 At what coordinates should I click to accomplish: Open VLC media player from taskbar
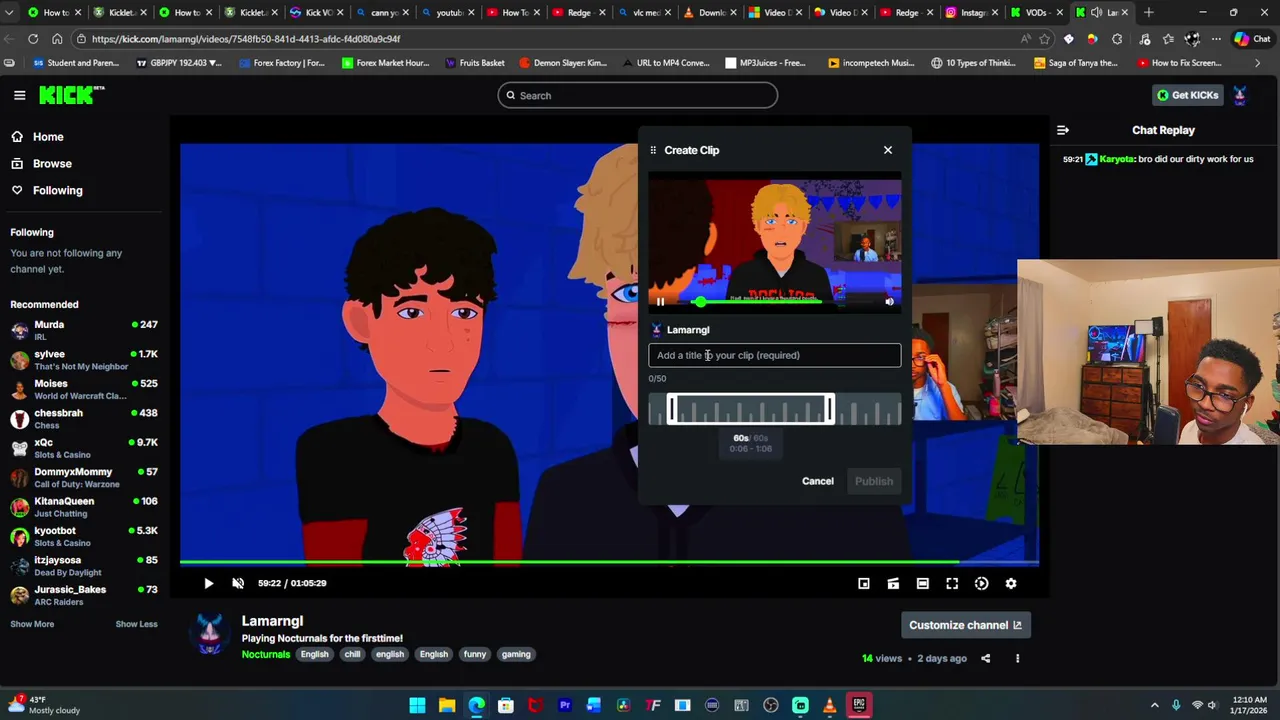click(829, 705)
